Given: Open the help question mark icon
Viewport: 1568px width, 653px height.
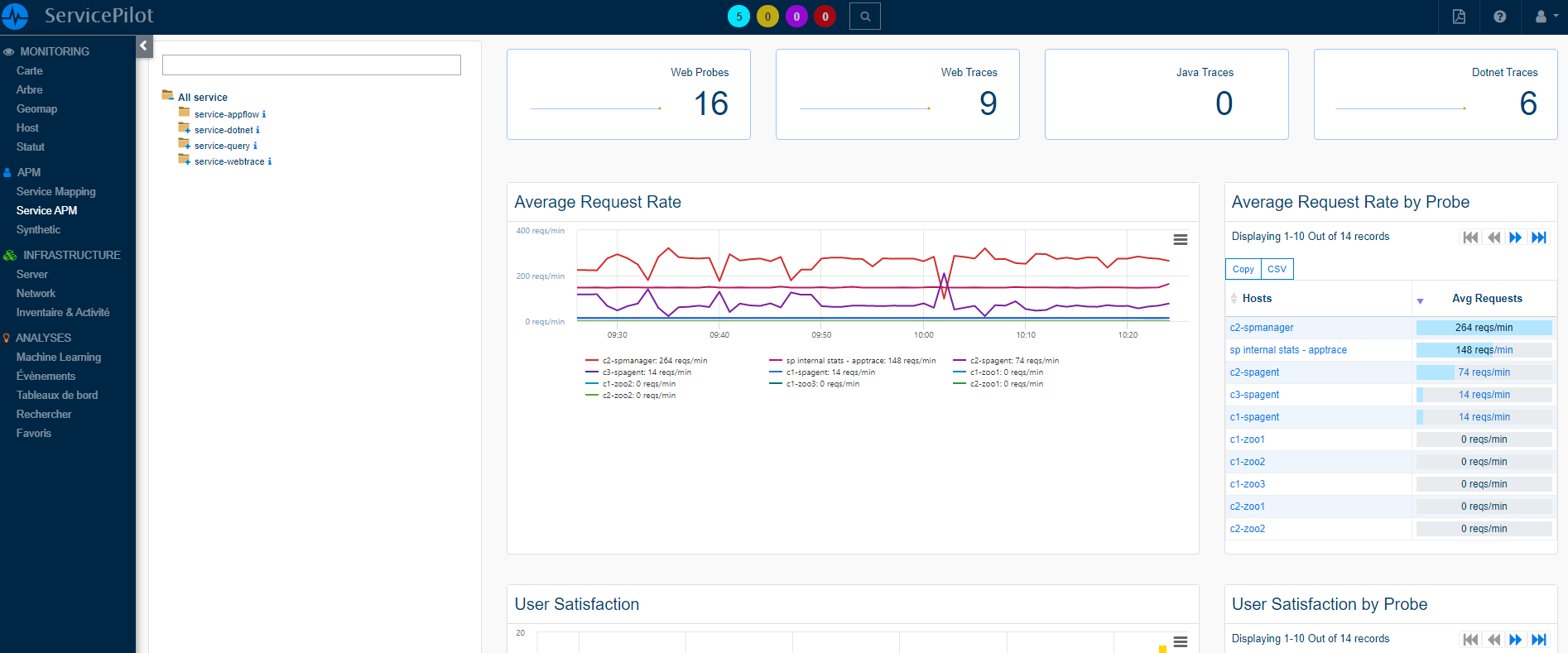Looking at the screenshot, I should (x=1499, y=17).
